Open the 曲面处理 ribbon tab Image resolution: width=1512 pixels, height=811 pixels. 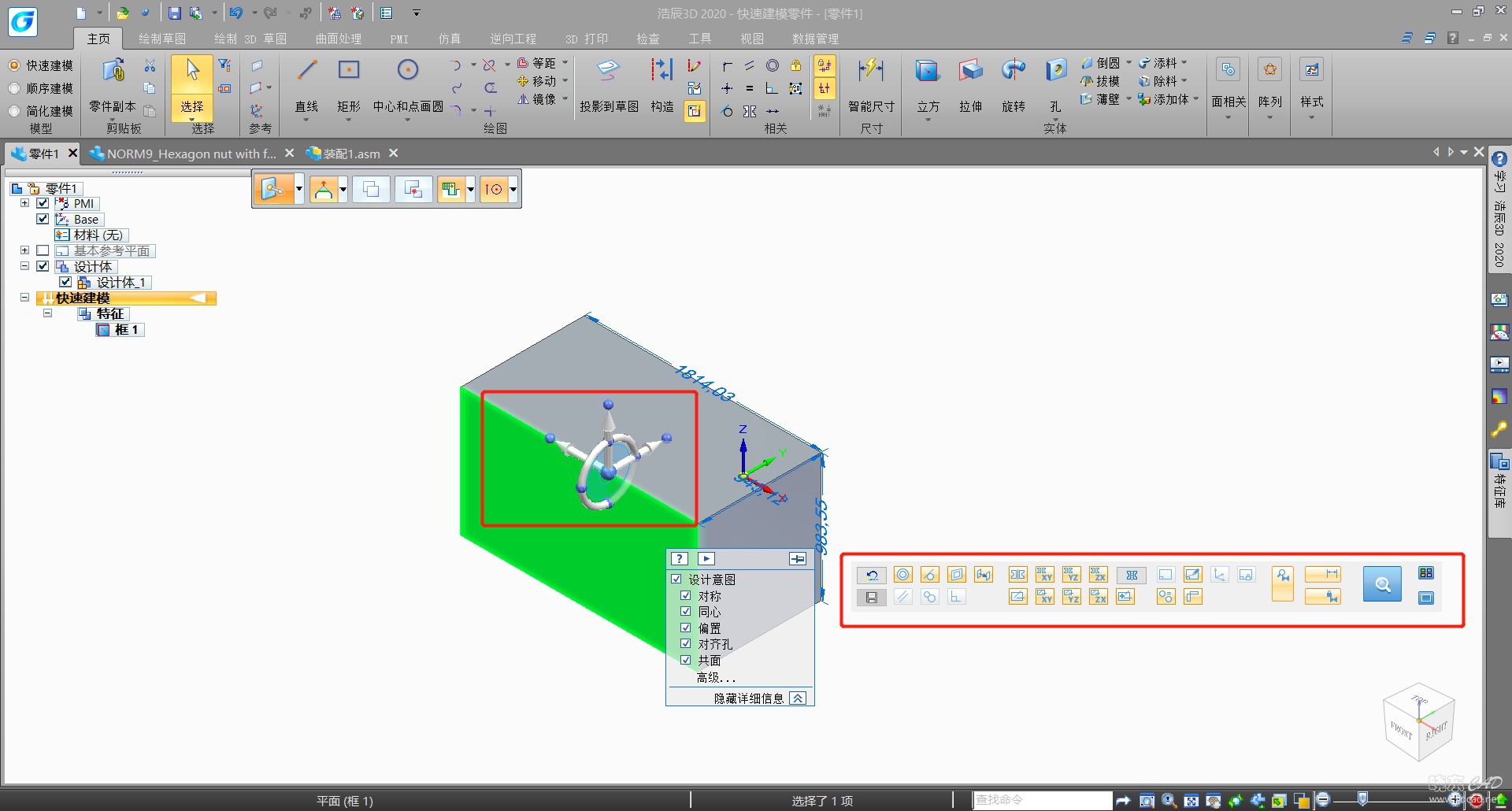[x=338, y=39]
